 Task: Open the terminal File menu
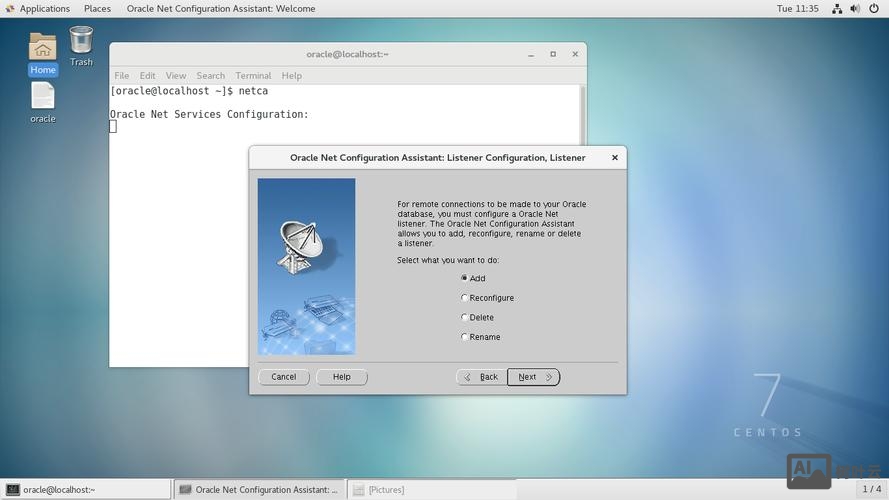point(121,75)
